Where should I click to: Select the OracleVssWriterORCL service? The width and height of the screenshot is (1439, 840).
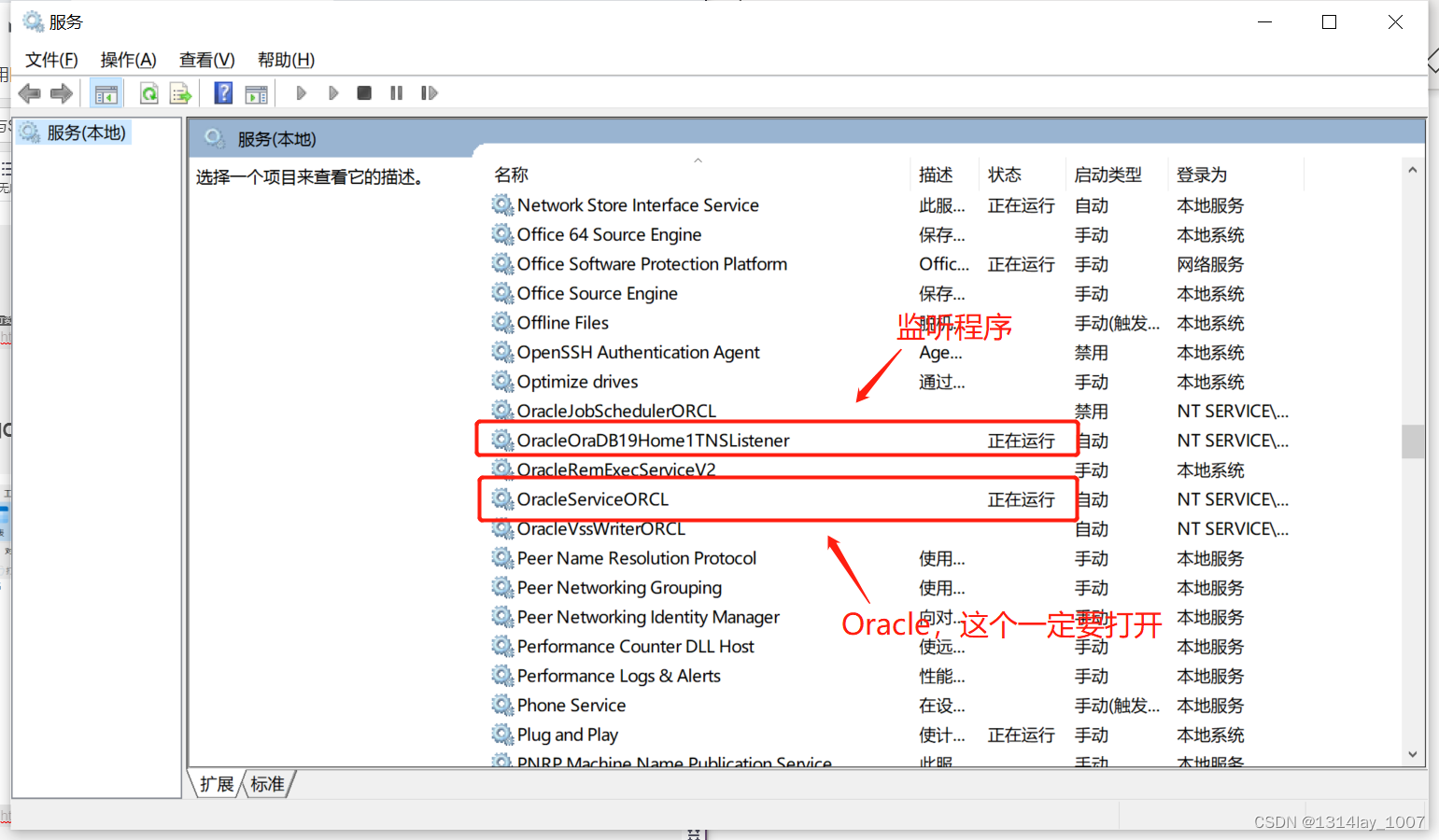coord(600,528)
